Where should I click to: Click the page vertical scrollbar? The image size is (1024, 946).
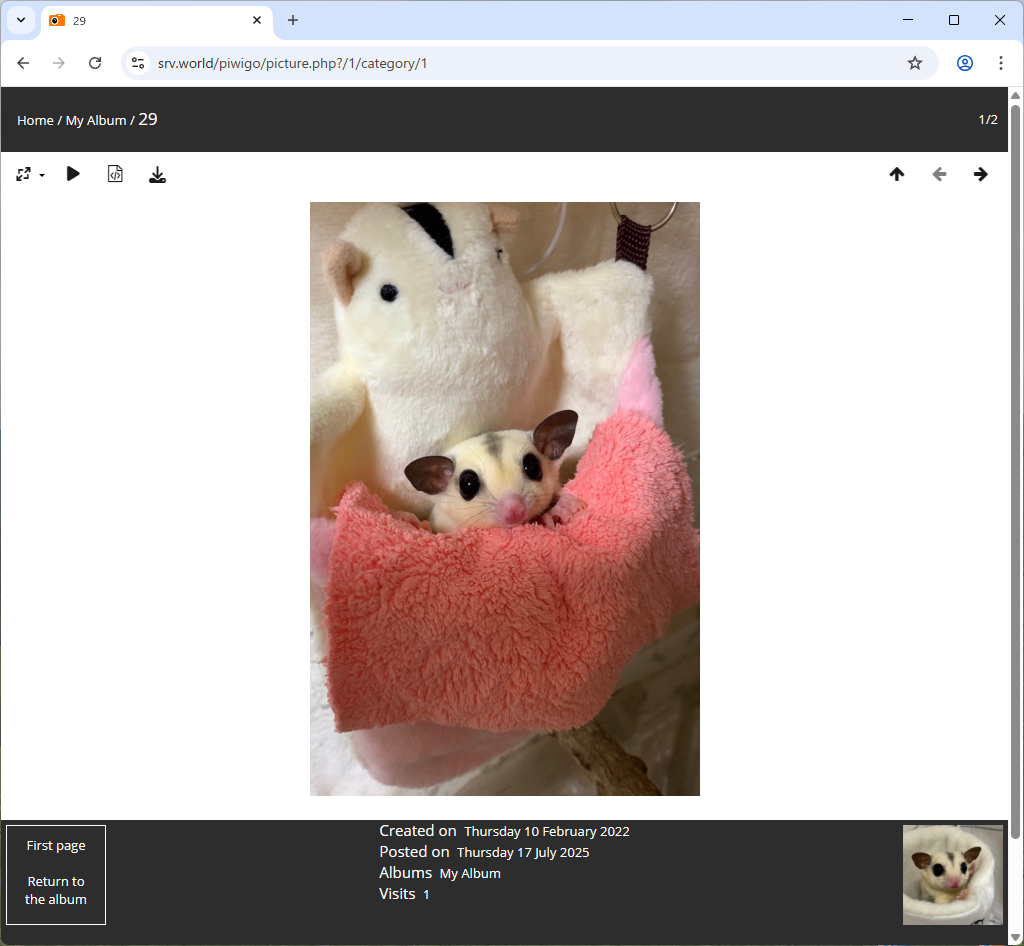[1016, 470]
